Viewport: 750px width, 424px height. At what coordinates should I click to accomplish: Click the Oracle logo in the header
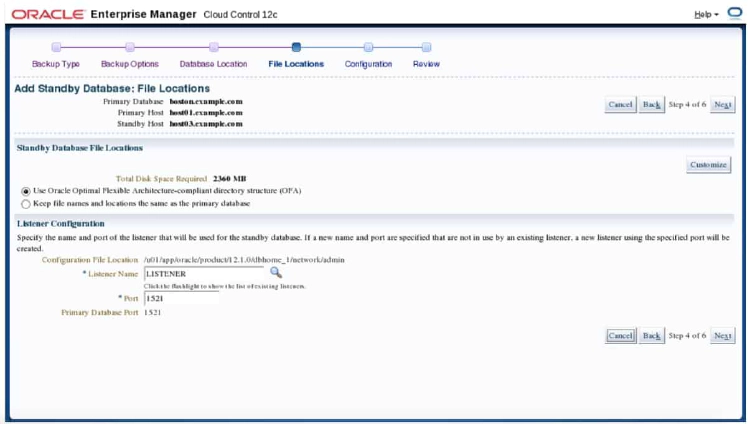[48, 14]
